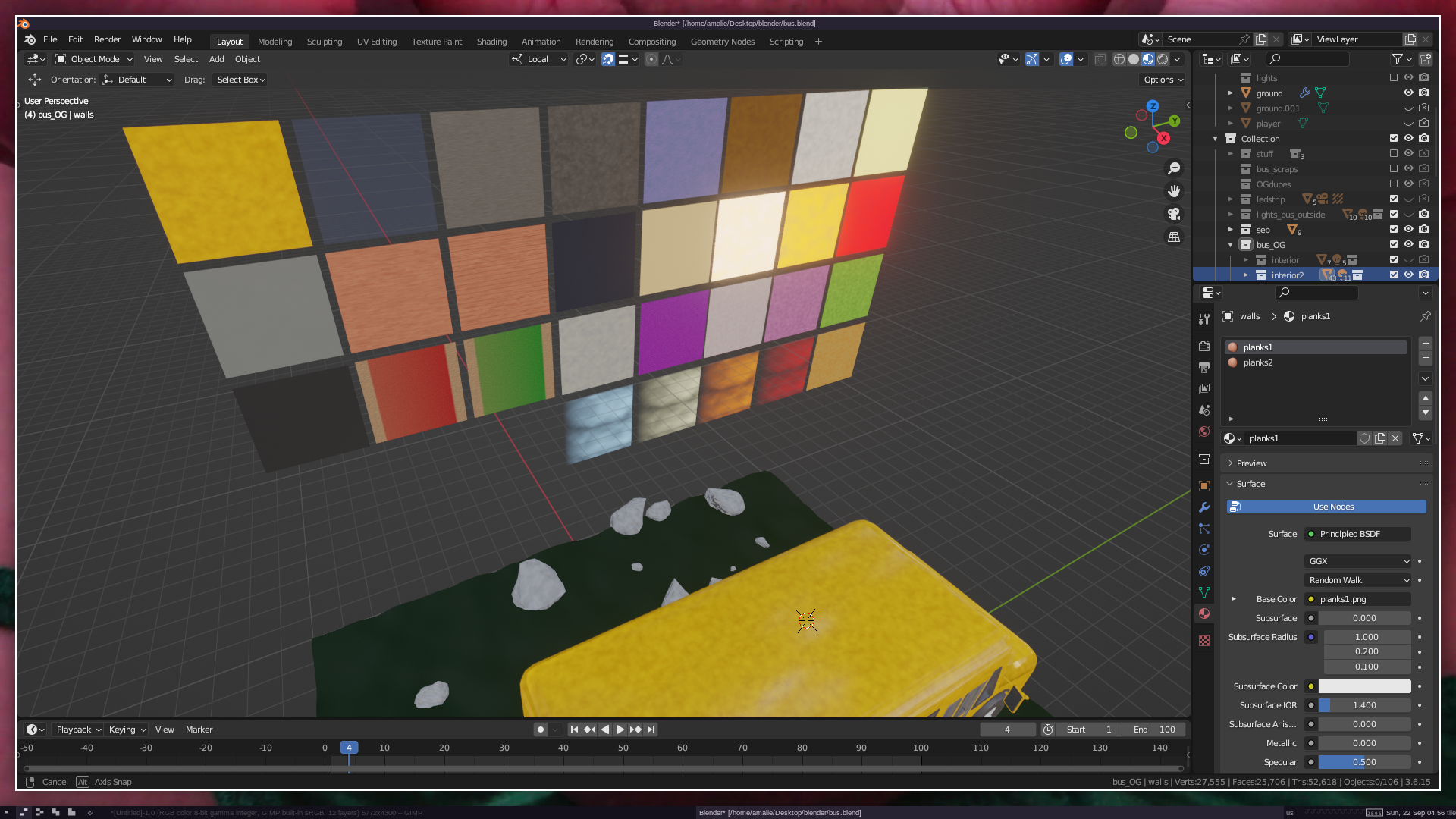Click the pan hand viewport gizmo
The image size is (1456, 819).
point(1174,191)
